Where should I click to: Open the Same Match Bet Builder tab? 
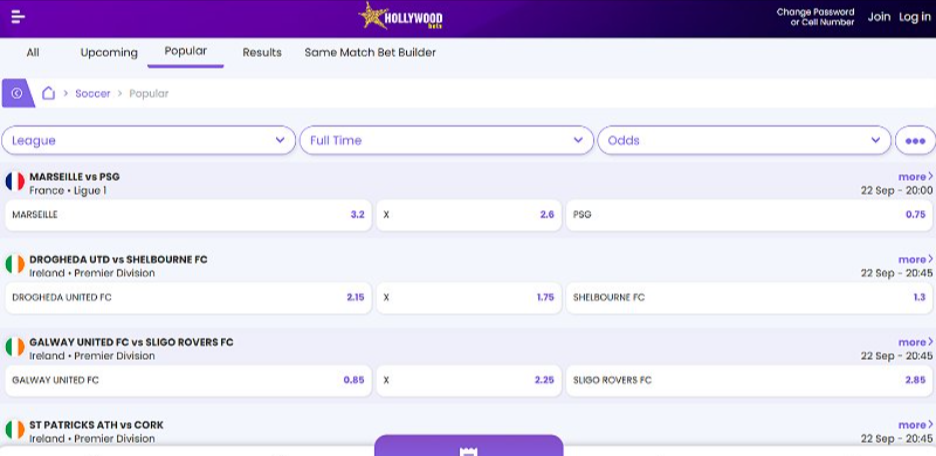[x=370, y=53]
